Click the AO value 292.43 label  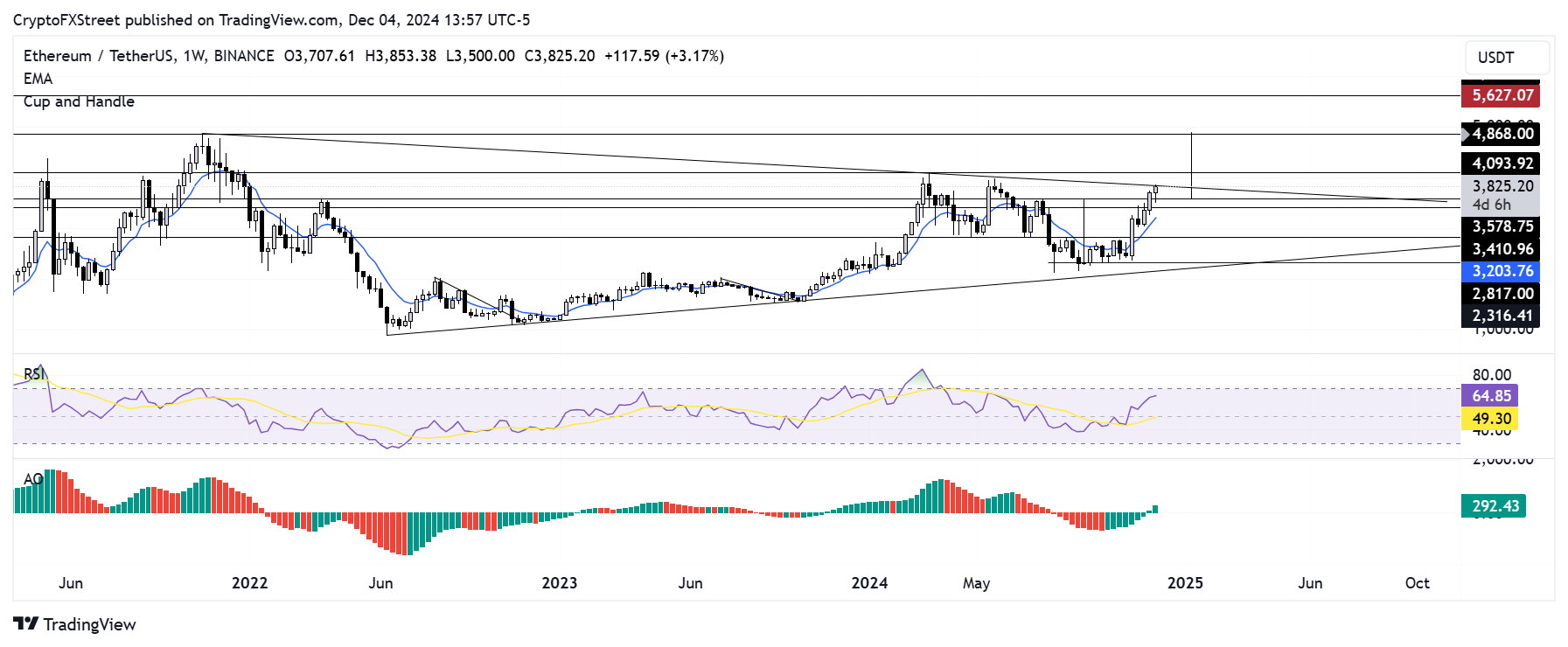1494,506
